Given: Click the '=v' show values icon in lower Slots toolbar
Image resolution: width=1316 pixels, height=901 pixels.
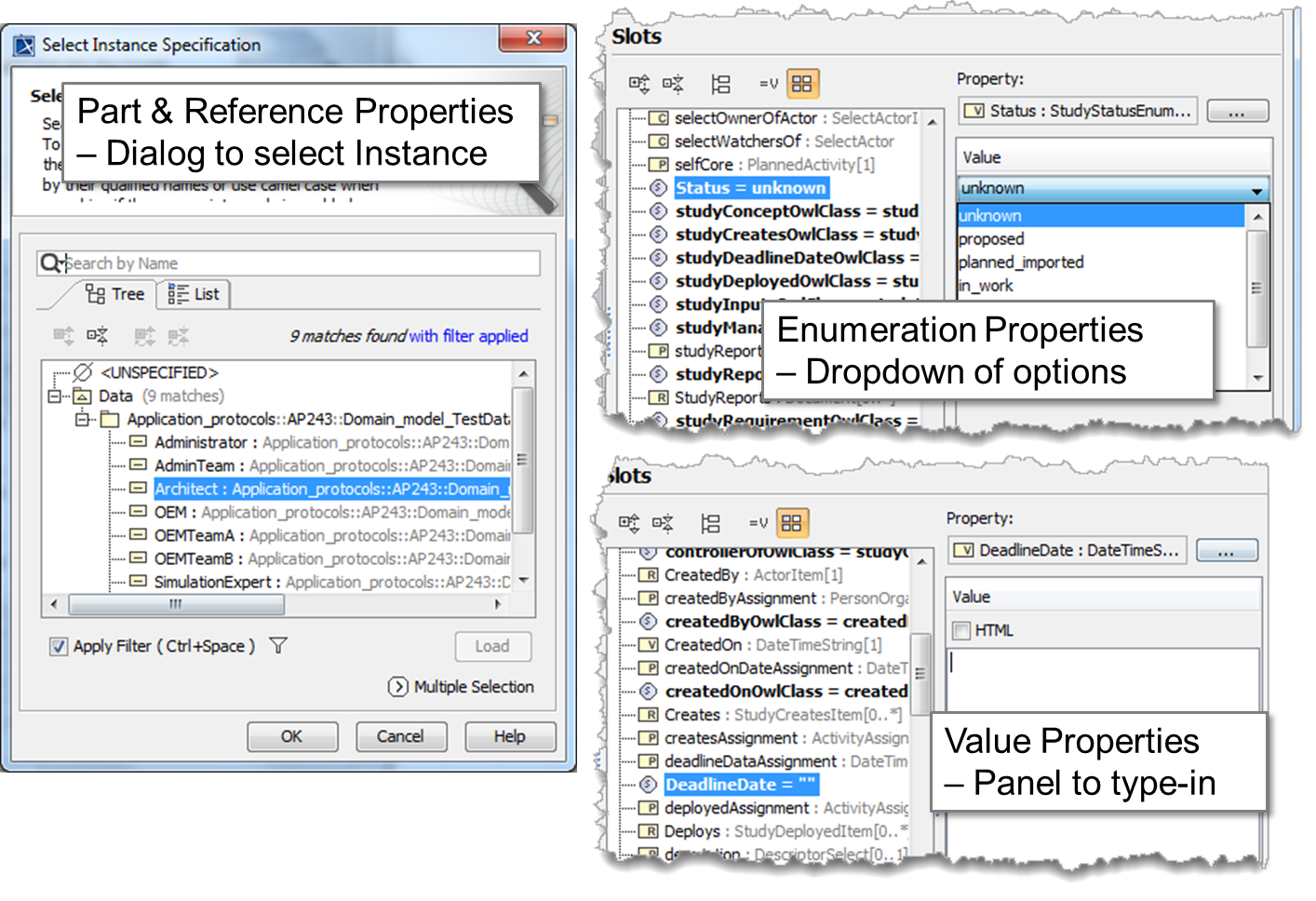Looking at the screenshot, I should tap(758, 523).
